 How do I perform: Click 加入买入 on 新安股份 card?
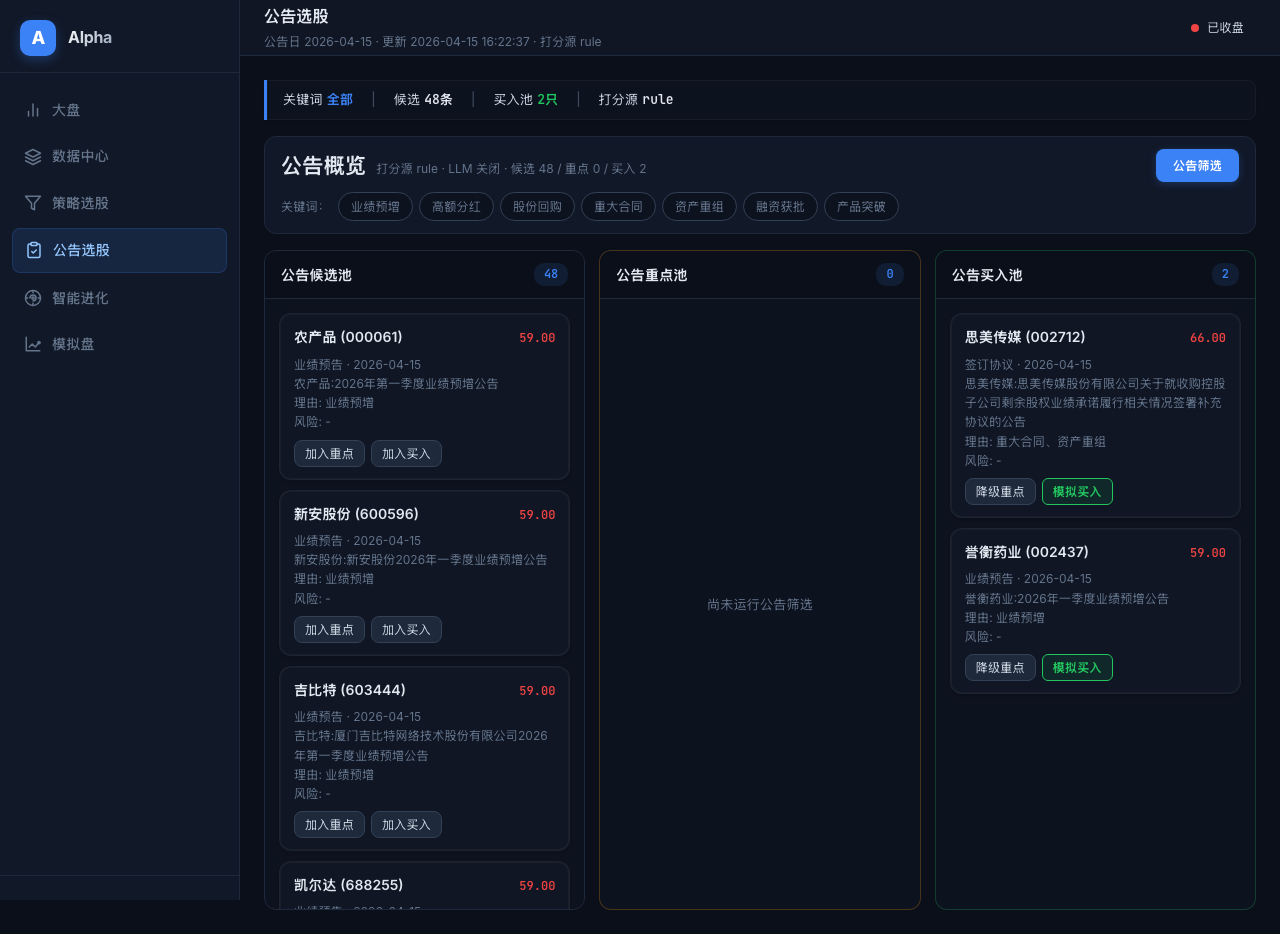coord(406,629)
